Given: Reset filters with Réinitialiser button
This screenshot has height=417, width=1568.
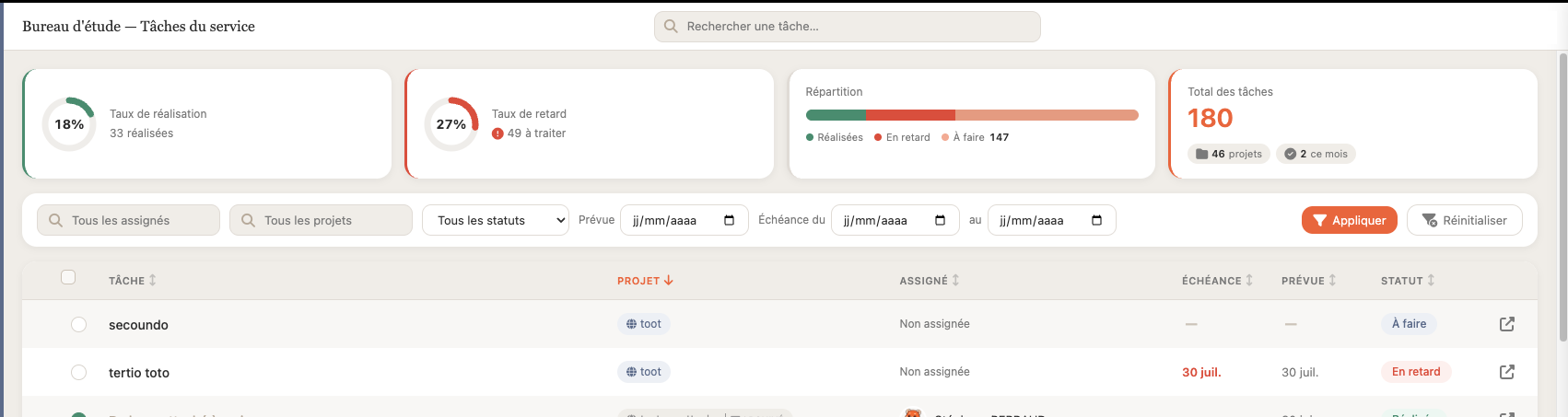Looking at the screenshot, I should click(x=1465, y=220).
